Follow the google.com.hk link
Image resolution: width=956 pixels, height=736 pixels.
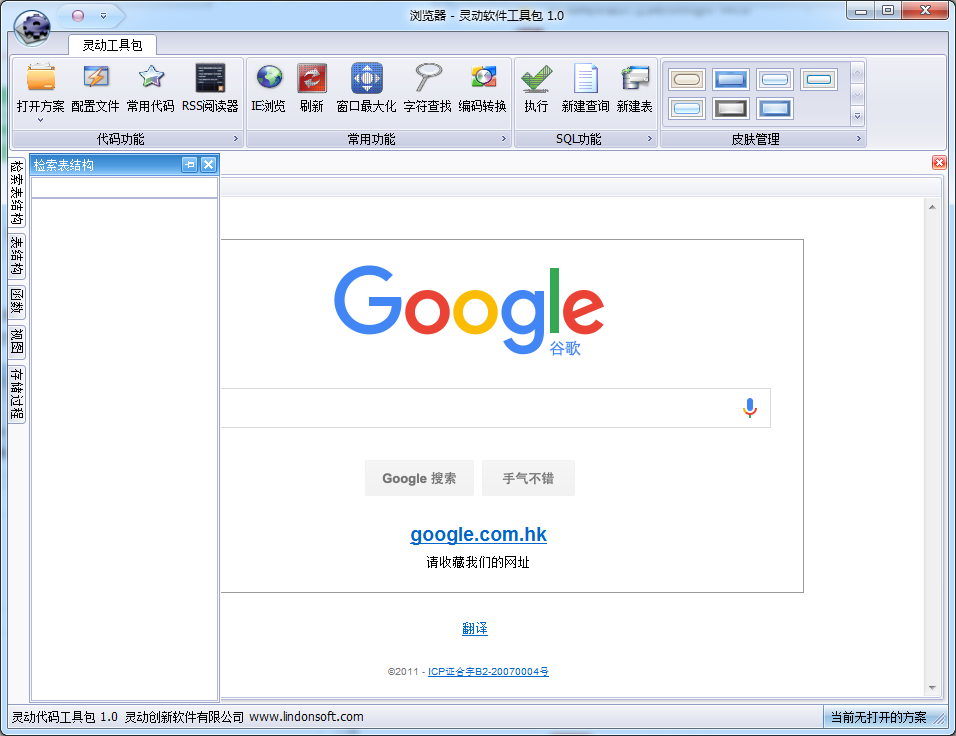click(479, 534)
